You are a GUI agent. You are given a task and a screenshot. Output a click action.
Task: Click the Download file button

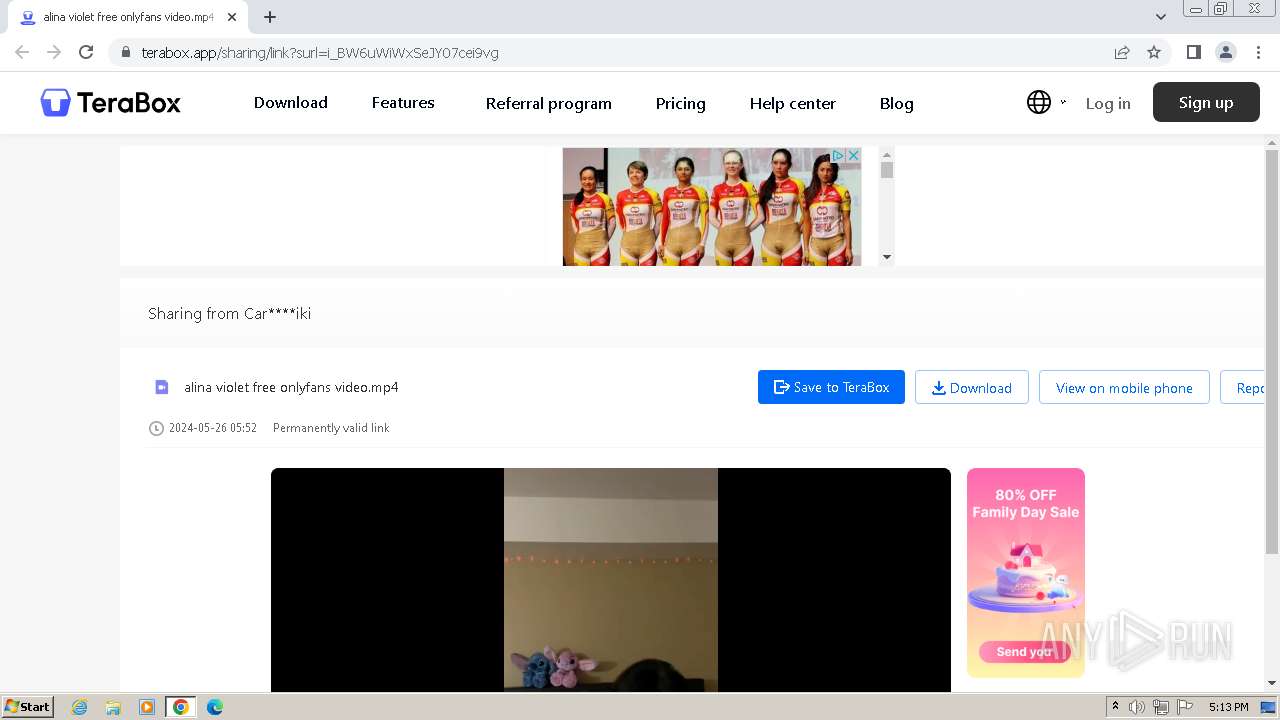[971, 387]
